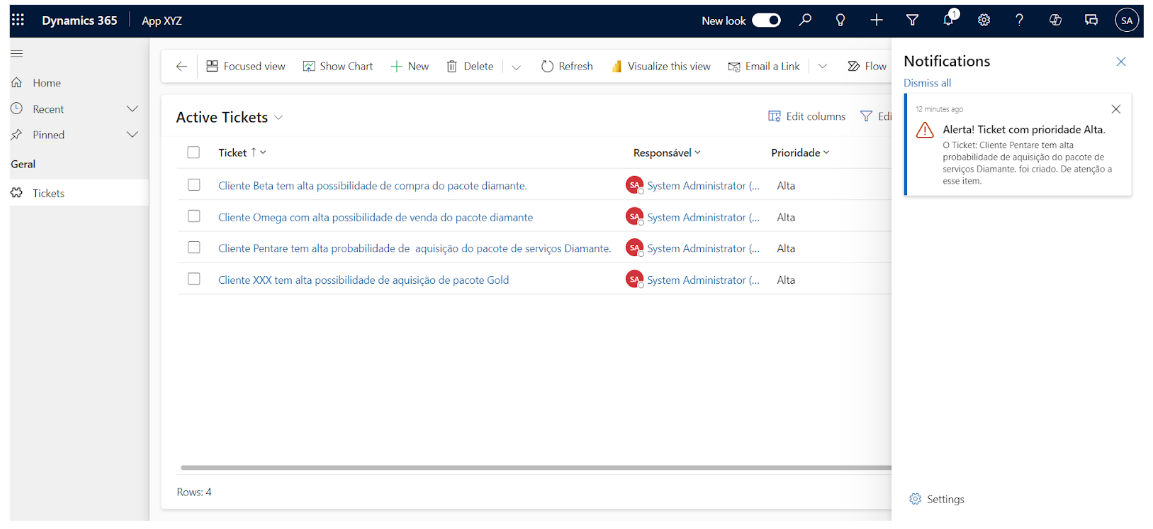Click the search magnifier icon in header
Image resolution: width=1153 pixels, height=529 pixels.
(x=805, y=20)
